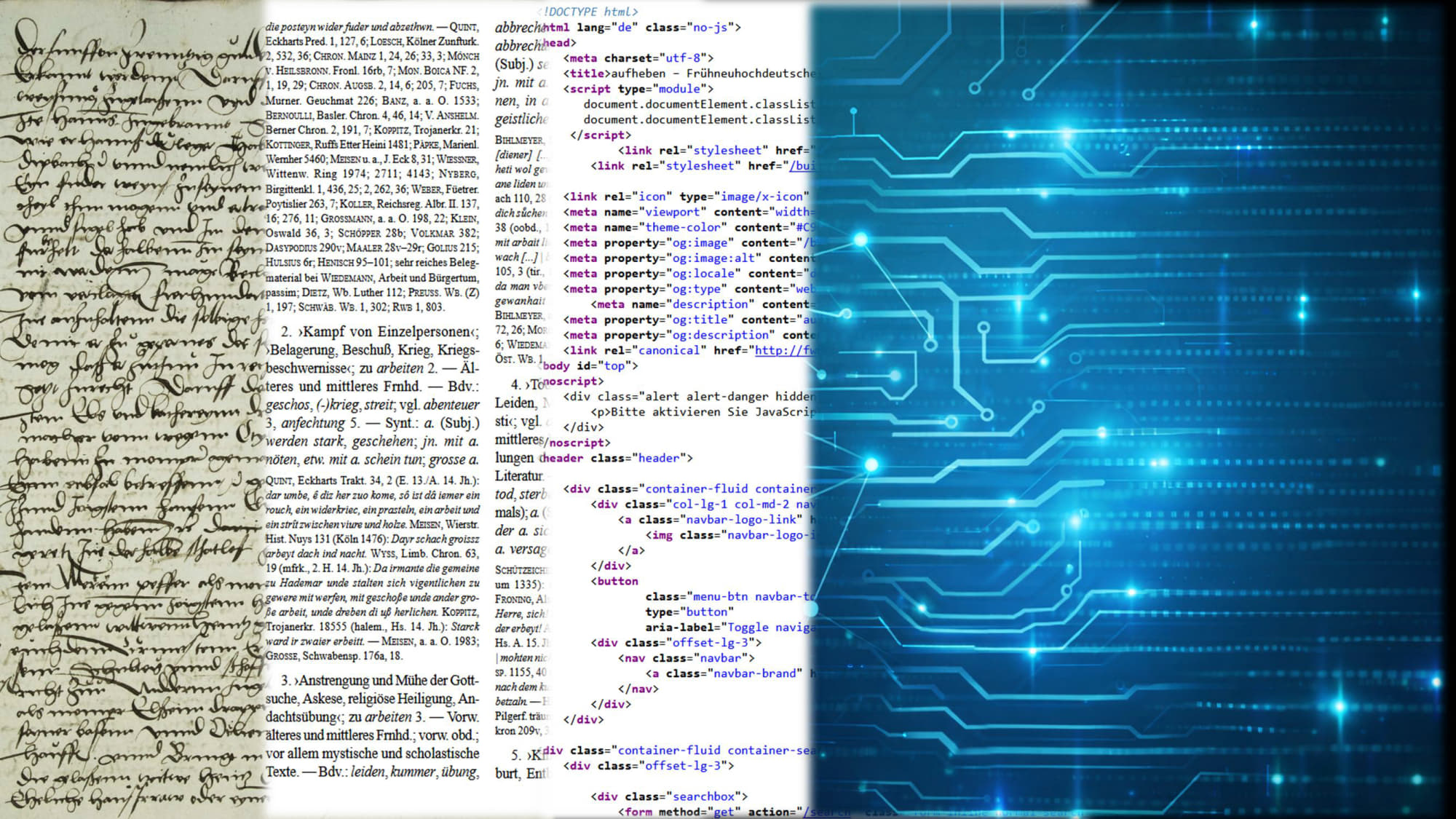The height and width of the screenshot is (819, 1456).
Task: Click the 'og:type' meta property line
Action: [689, 288]
